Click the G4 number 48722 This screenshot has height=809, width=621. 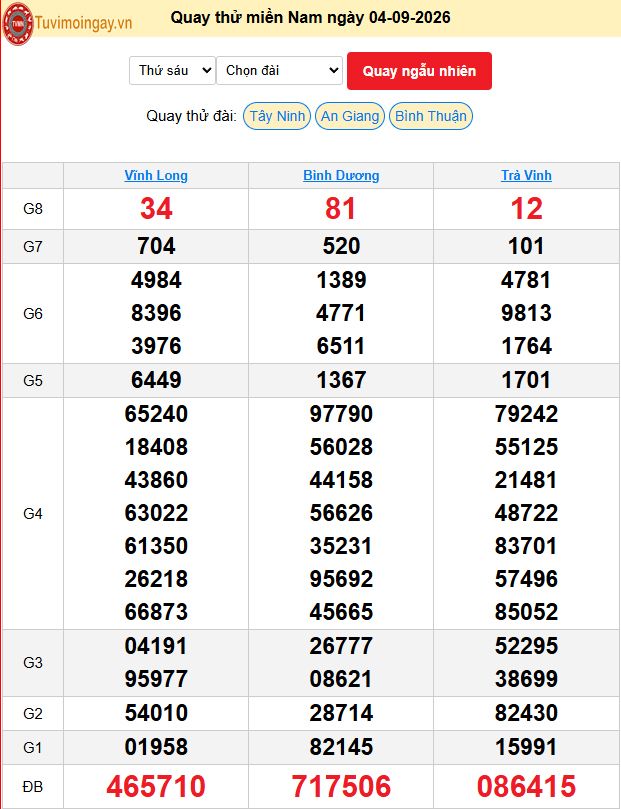(x=526, y=513)
